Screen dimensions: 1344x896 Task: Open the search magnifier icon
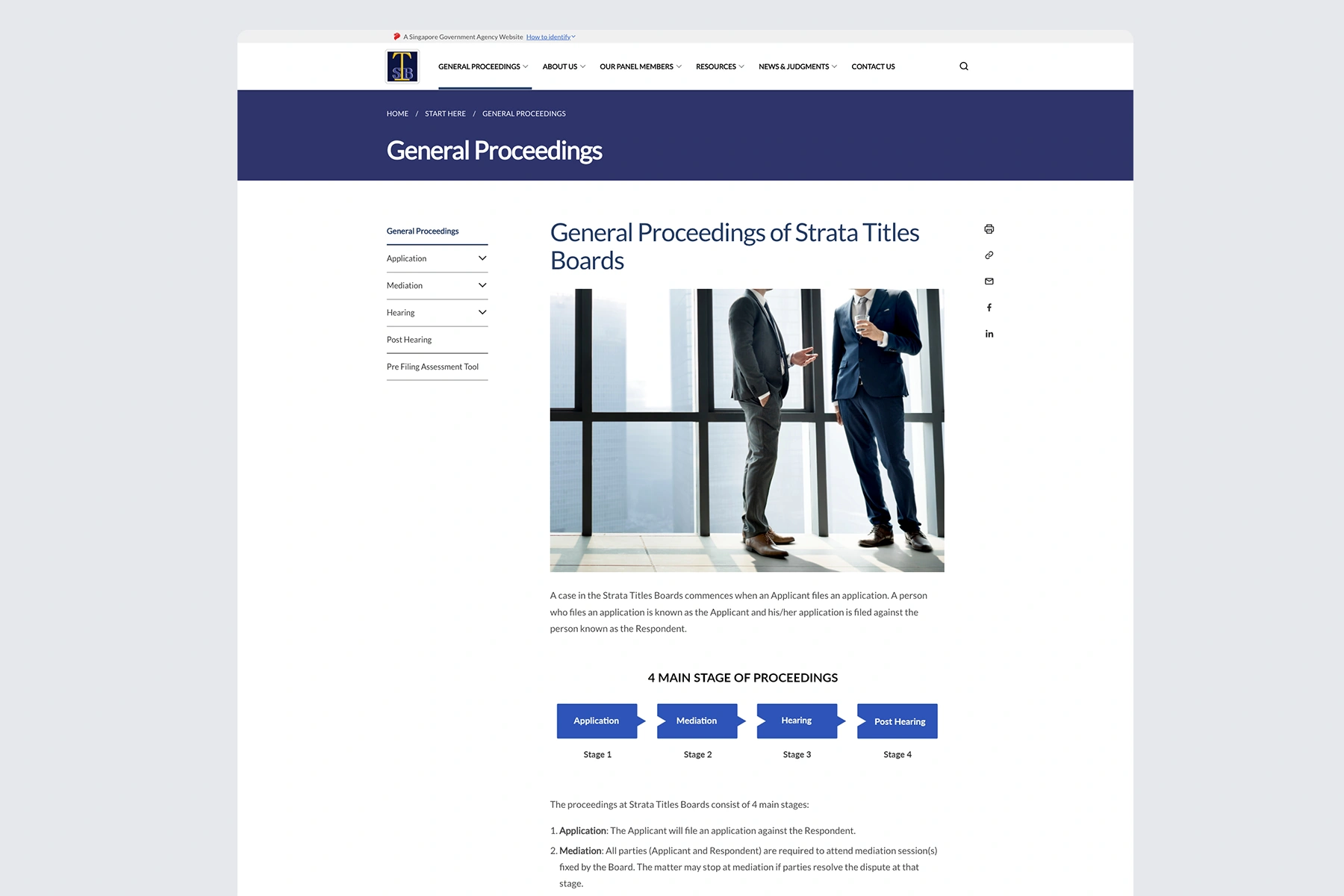[x=963, y=66]
